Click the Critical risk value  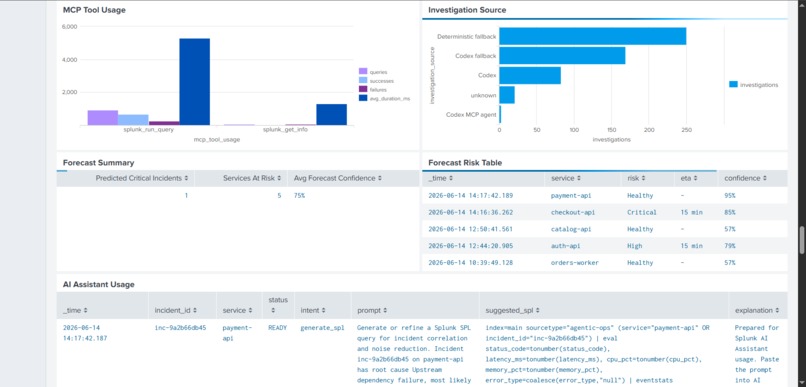(x=642, y=212)
